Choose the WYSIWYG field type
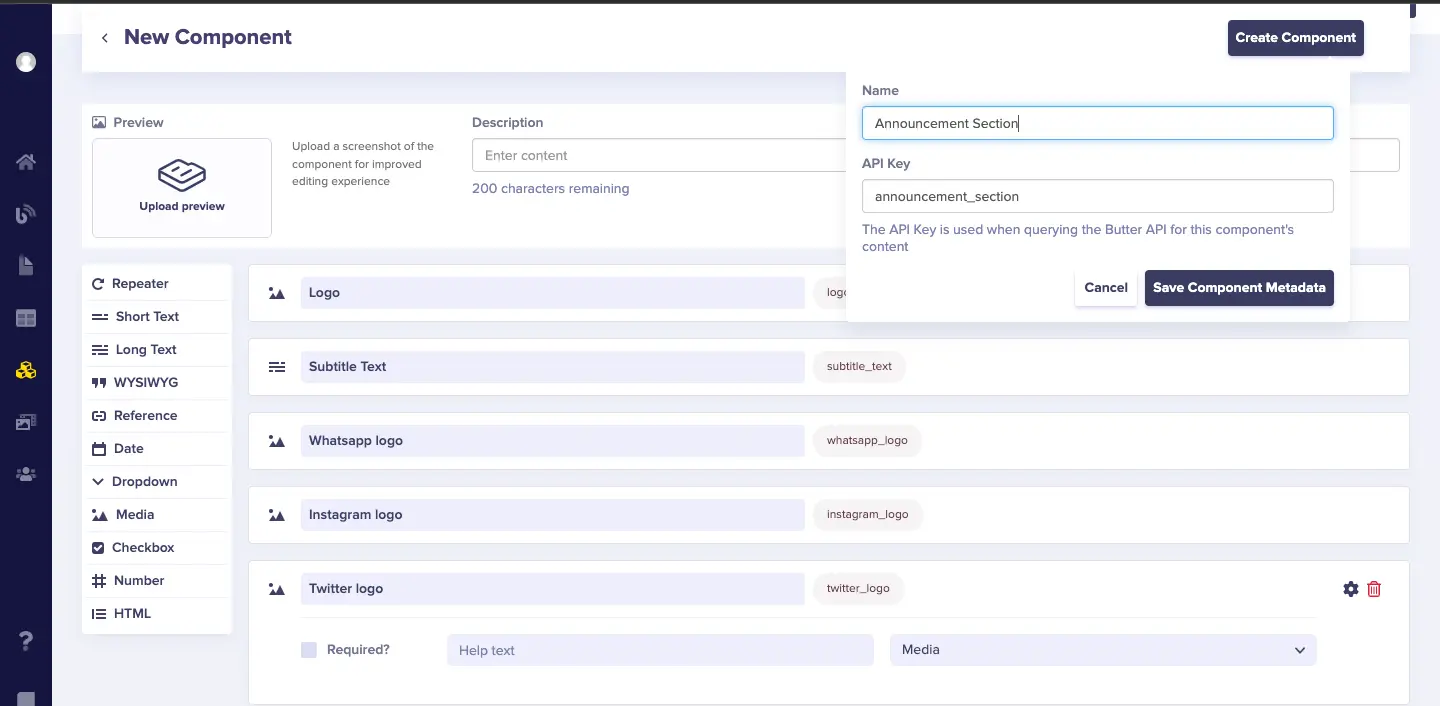The height and width of the screenshot is (706, 1440). (145, 382)
